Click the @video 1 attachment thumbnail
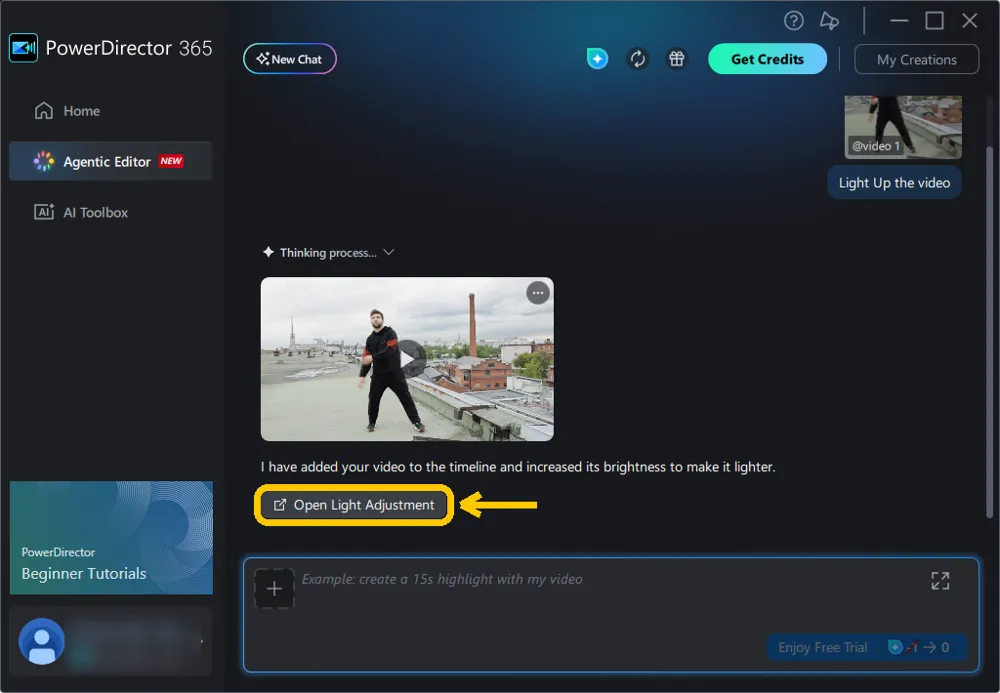This screenshot has width=1000, height=693. 903,127
